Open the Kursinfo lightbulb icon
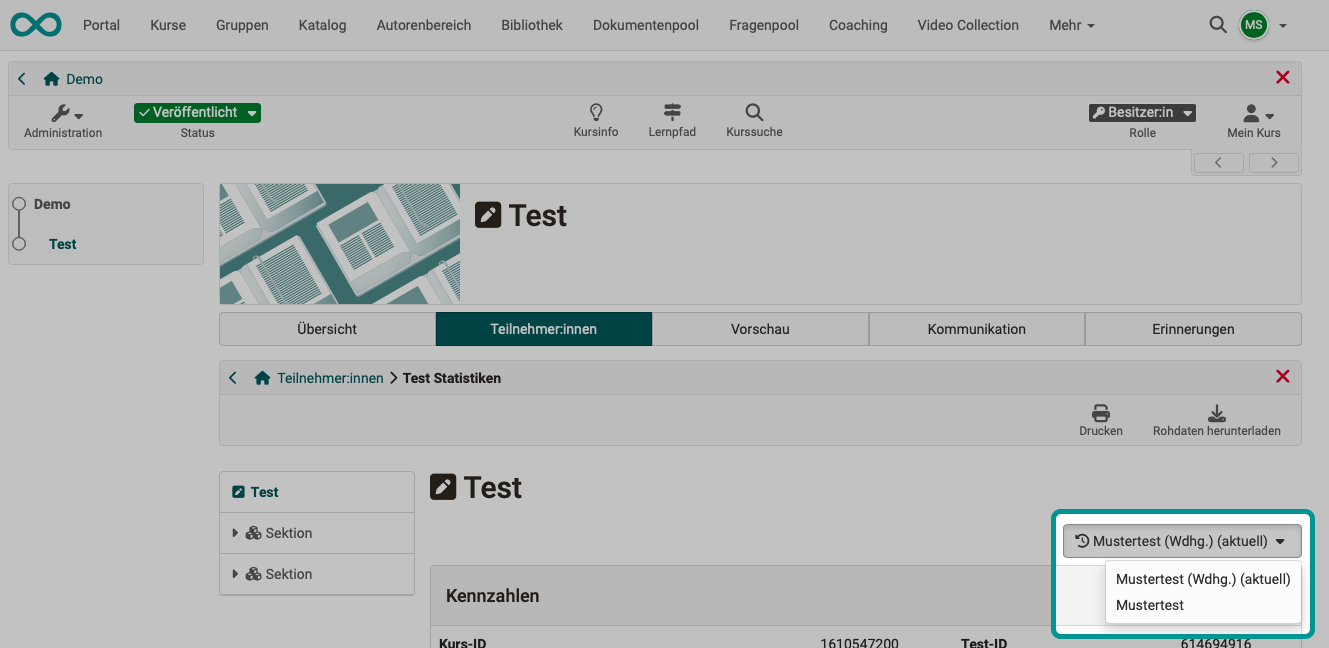The height and width of the screenshot is (648, 1329). (596, 113)
